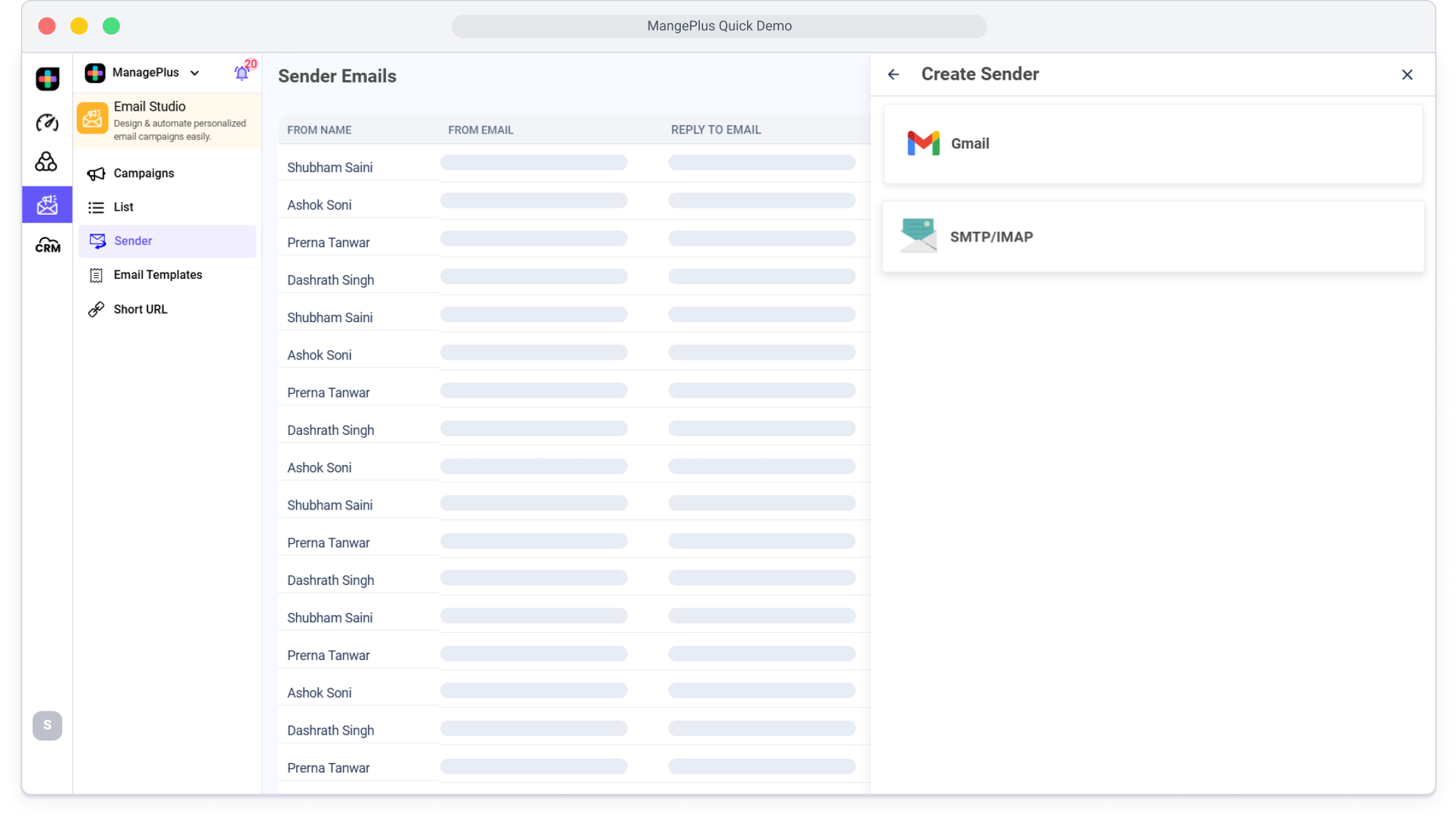Click the ManagePlus logo in left rail

pyautogui.click(x=47, y=79)
